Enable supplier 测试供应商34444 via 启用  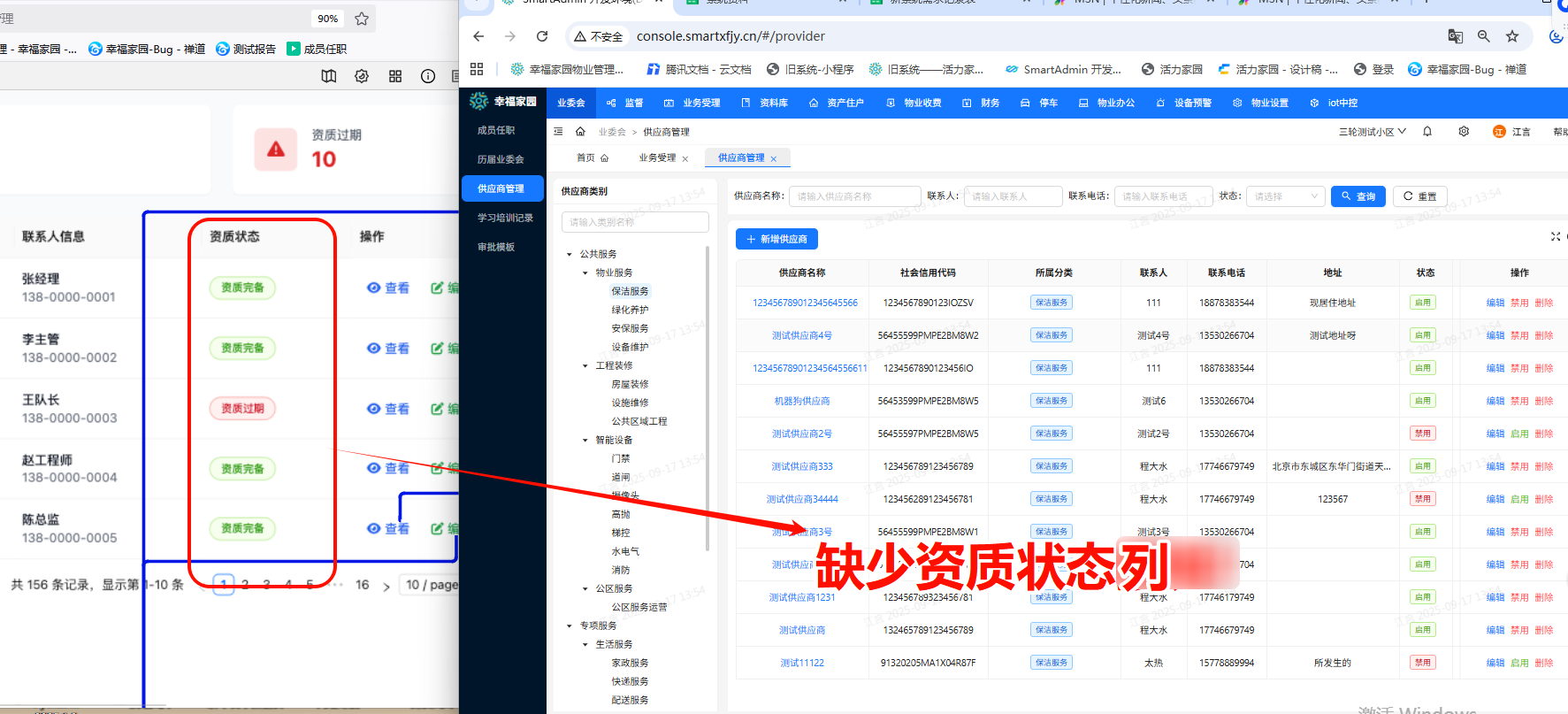1519,499
